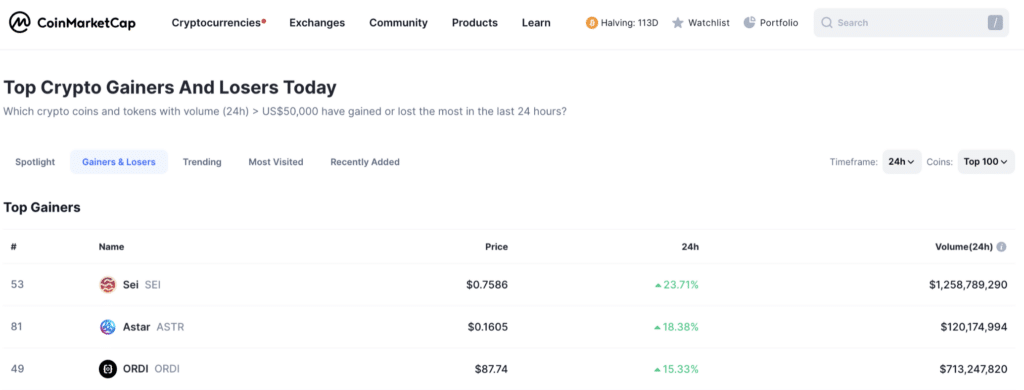Sort by the 24h column header
The height and width of the screenshot is (390, 1024).
pyautogui.click(x=690, y=247)
